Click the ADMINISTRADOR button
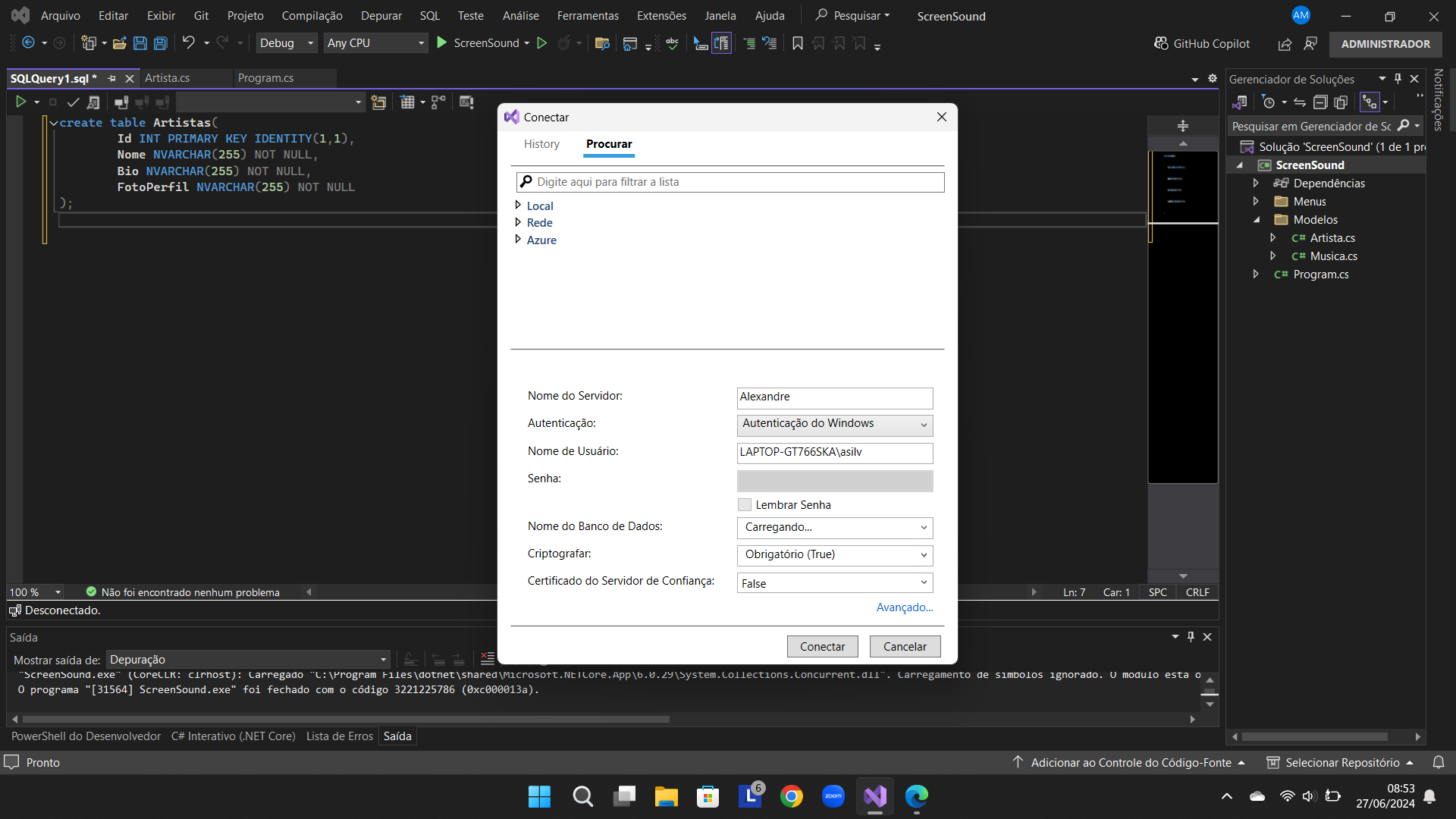The image size is (1456, 819). 1385,44
